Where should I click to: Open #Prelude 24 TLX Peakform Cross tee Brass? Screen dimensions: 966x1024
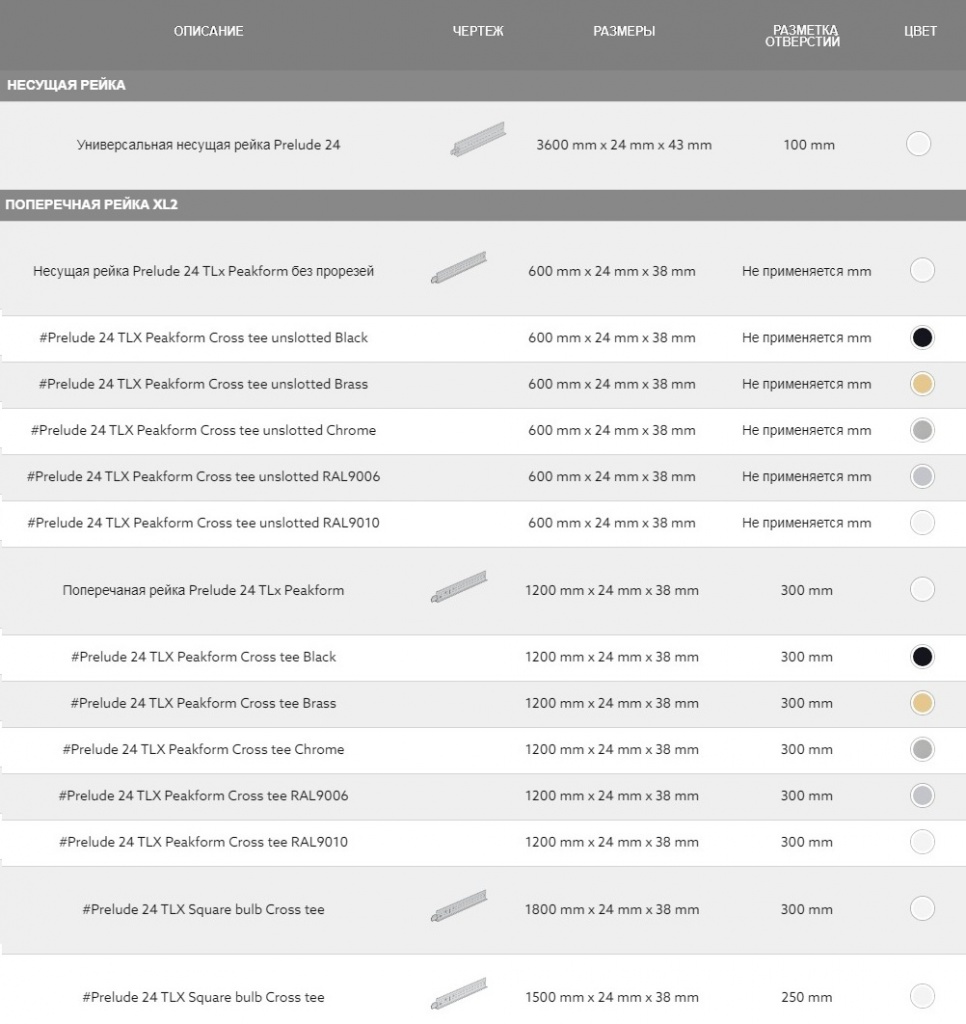click(203, 703)
